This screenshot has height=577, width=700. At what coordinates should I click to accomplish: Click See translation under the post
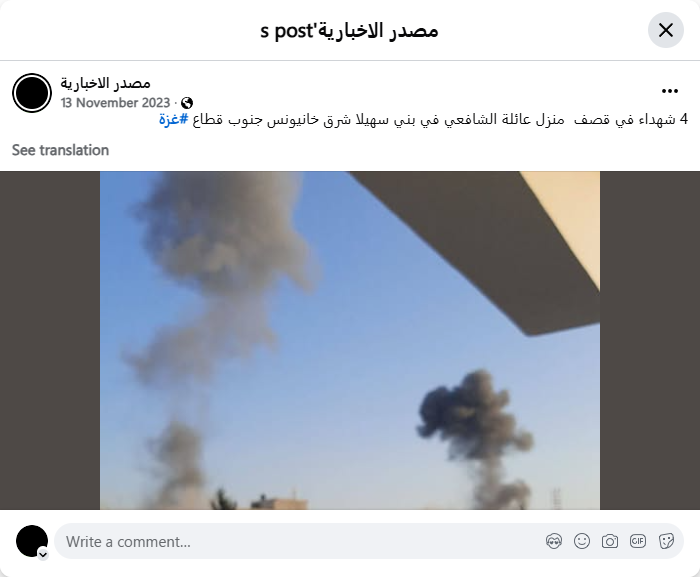coord(60,150)
